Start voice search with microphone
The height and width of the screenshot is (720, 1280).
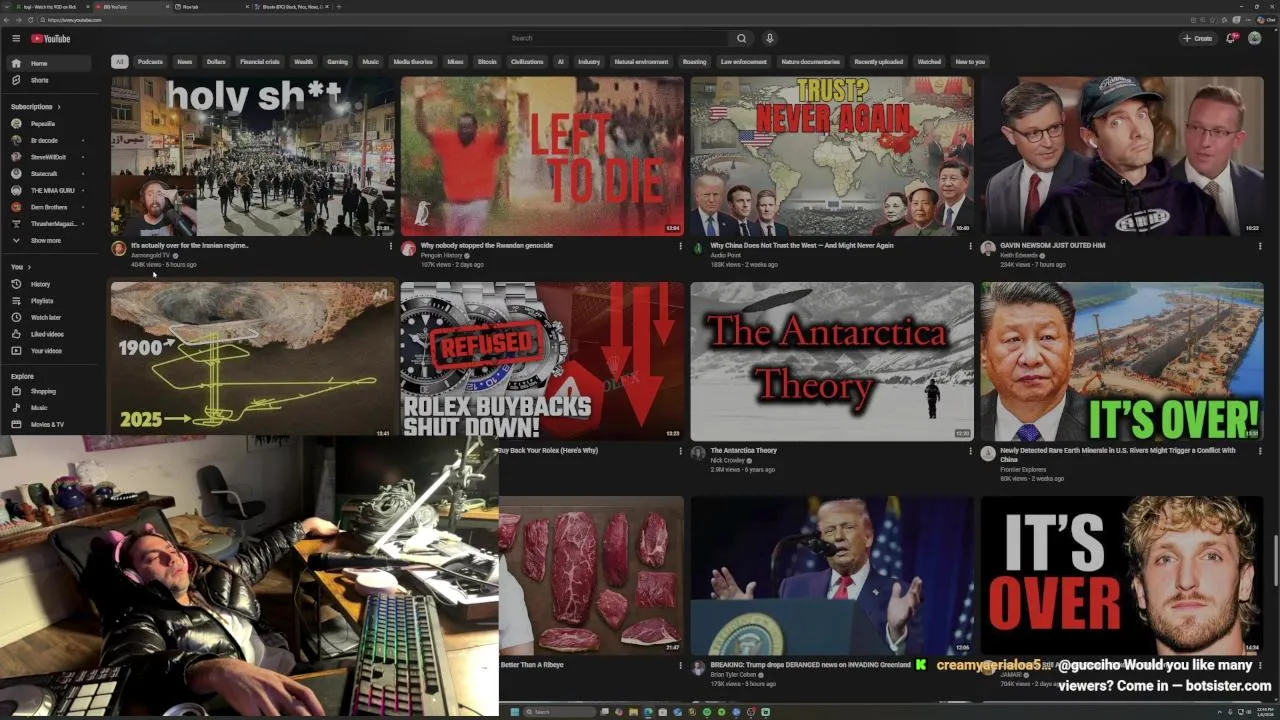click(x=769, y=38)
